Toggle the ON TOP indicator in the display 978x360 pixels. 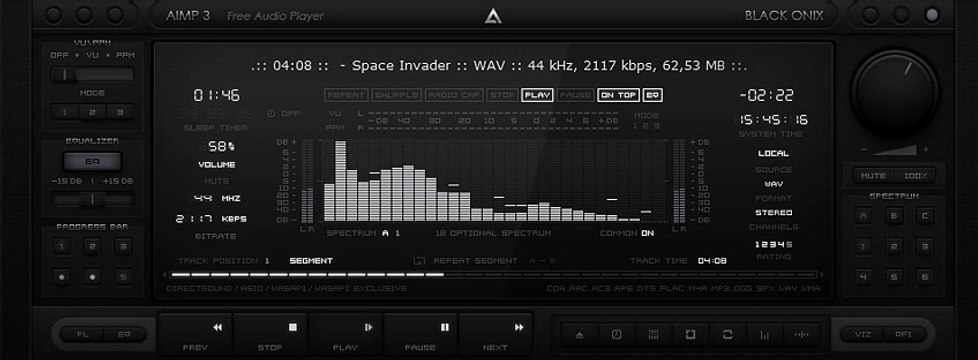point(619,95)
